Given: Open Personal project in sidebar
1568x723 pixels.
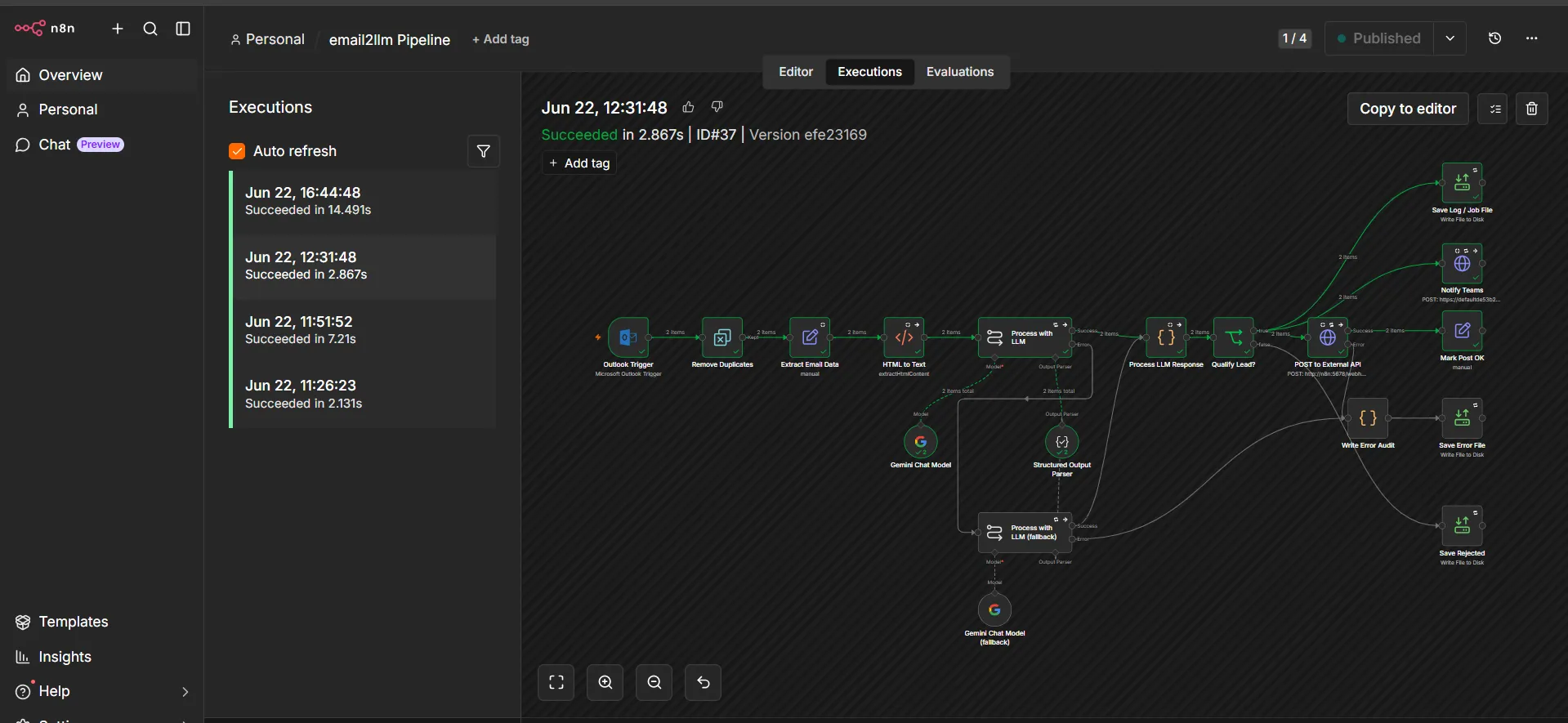Looking at the screenshot, I should point(102,109).
